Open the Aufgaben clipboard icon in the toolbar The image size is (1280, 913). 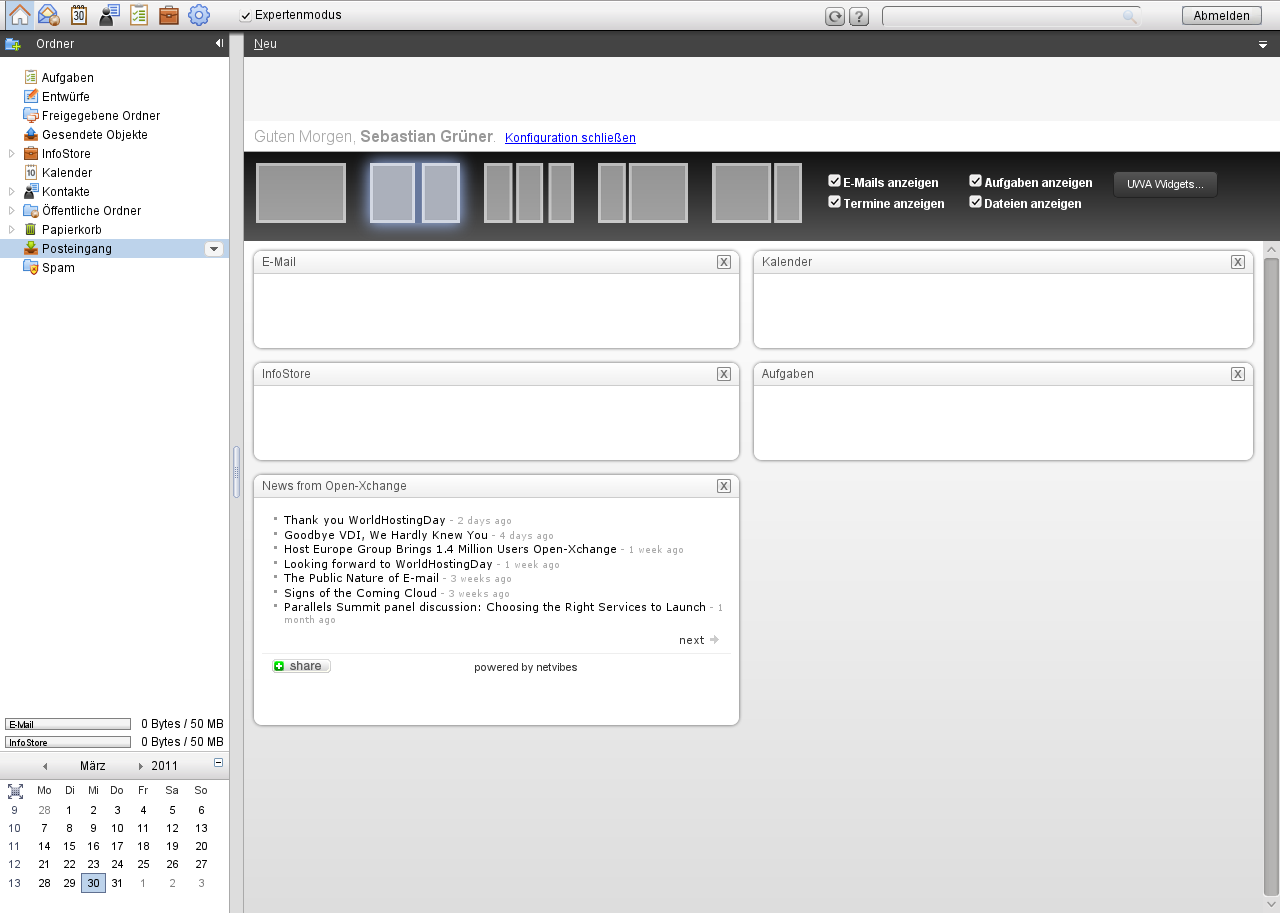tap(139, 14)
